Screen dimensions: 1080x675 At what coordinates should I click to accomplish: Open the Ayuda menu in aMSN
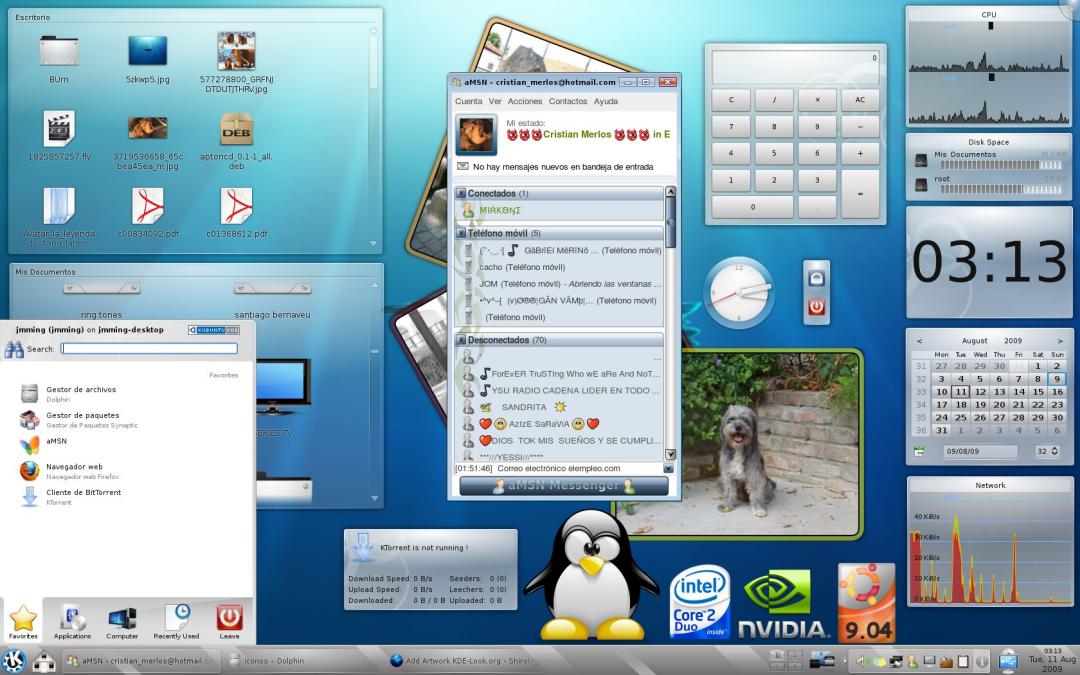coord(605,101)
